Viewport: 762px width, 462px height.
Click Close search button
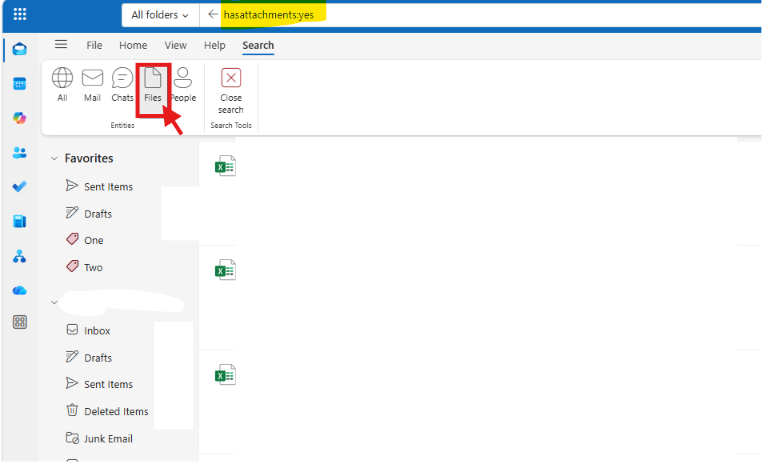[231, 91]
